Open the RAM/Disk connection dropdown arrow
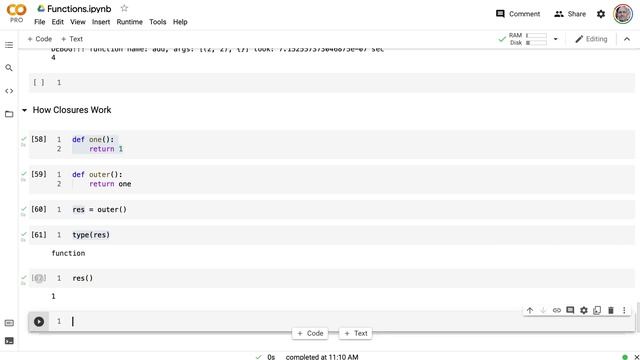The image size is (640, 360). [556, 39]
